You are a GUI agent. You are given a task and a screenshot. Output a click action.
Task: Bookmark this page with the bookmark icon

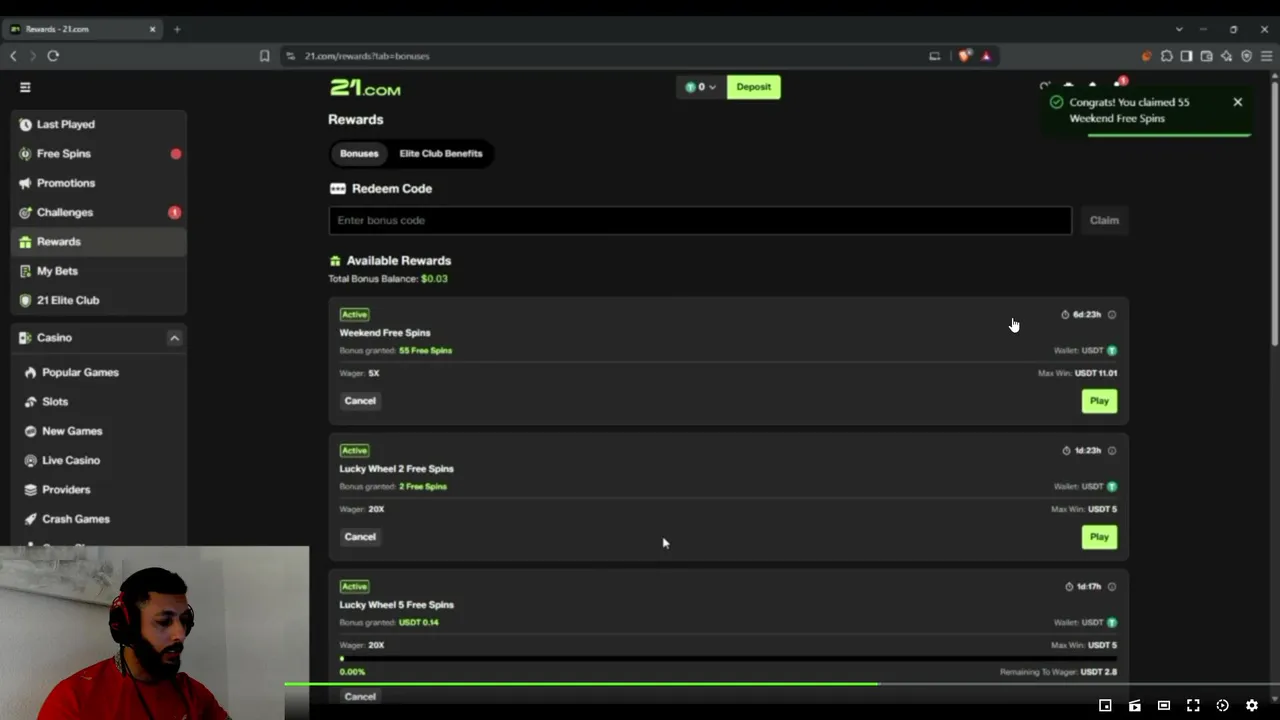click(x=264, y=56)
